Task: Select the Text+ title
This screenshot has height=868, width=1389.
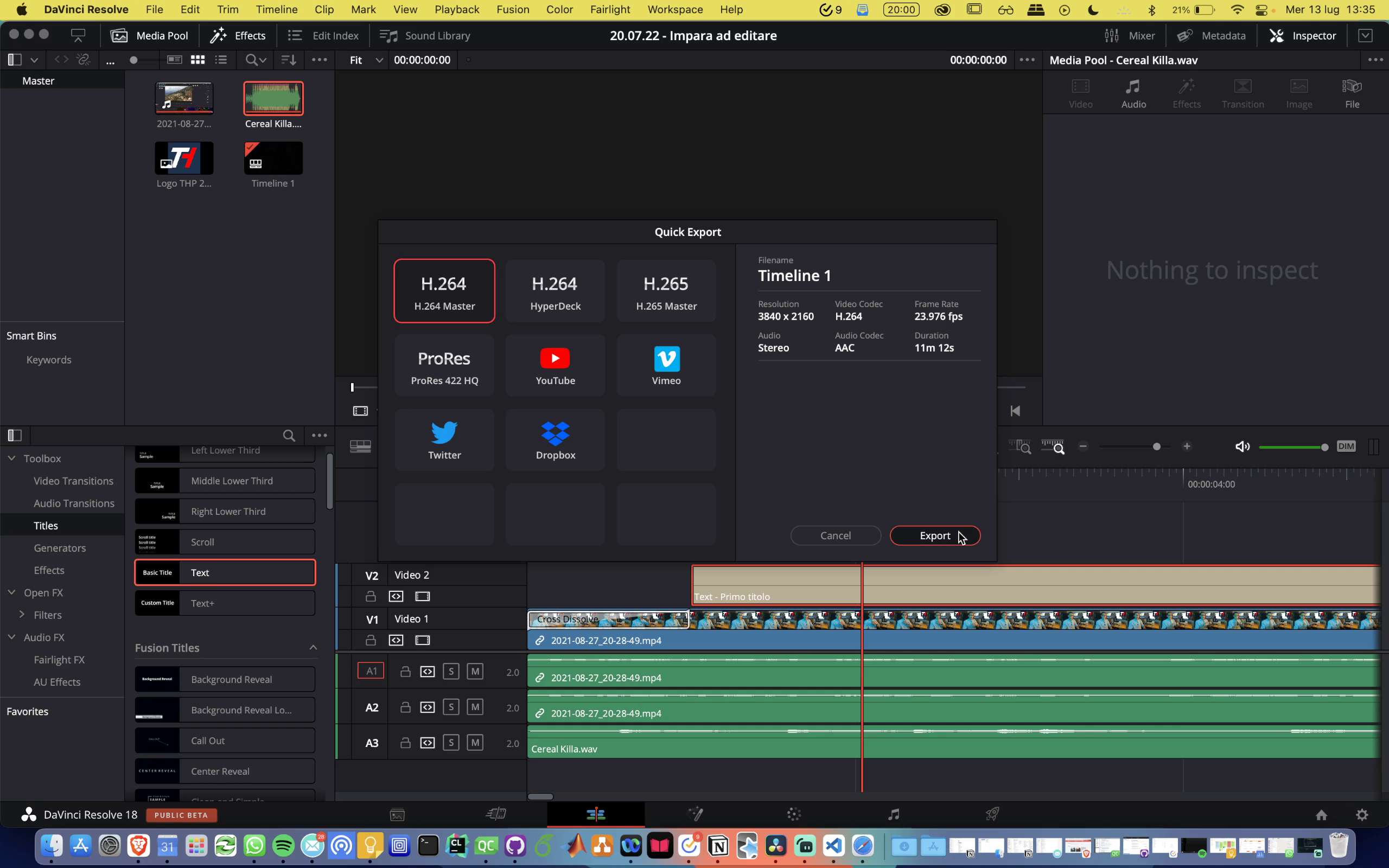Action: click(x=225, y=603)
